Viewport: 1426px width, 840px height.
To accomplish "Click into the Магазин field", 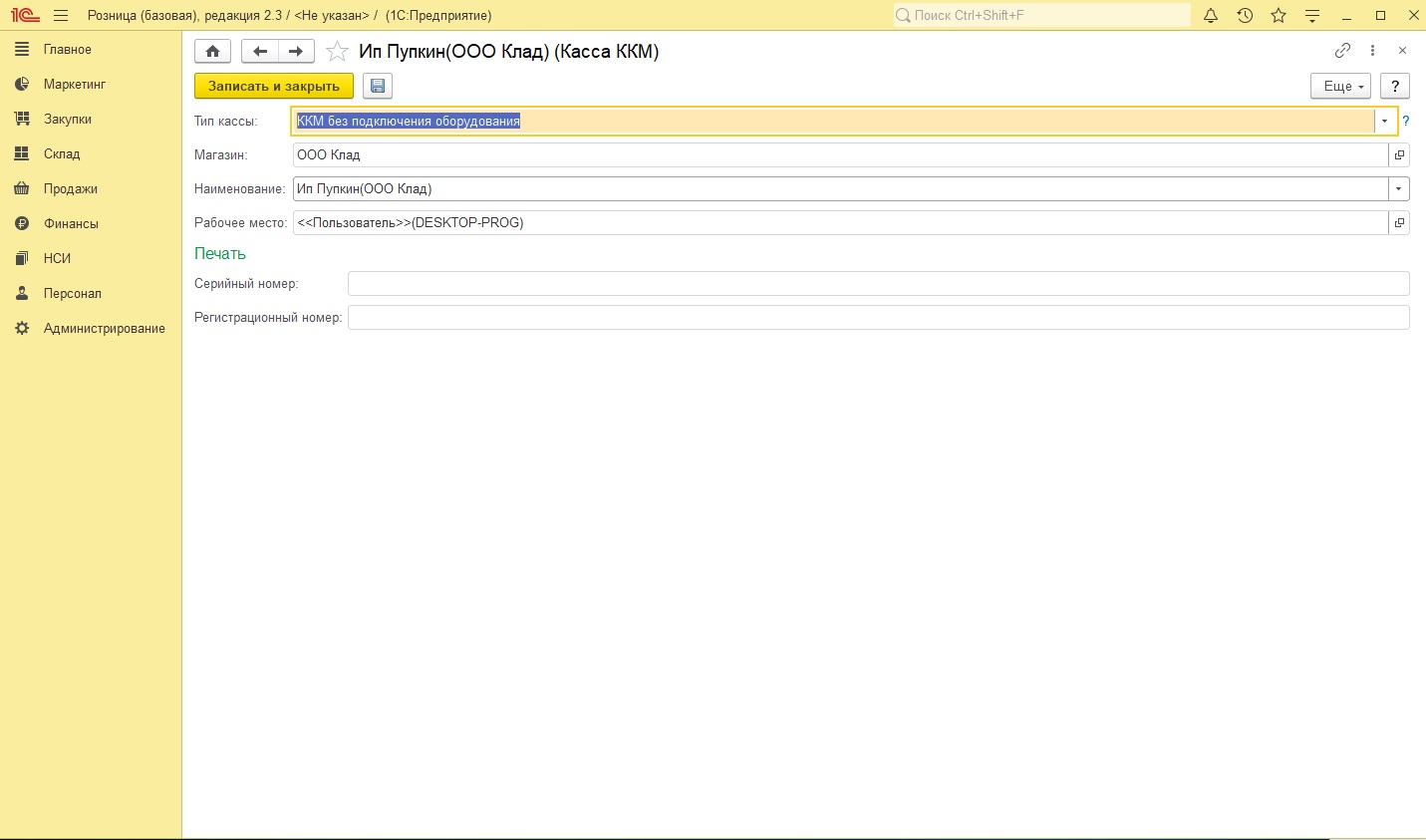I will pos(840,154).
